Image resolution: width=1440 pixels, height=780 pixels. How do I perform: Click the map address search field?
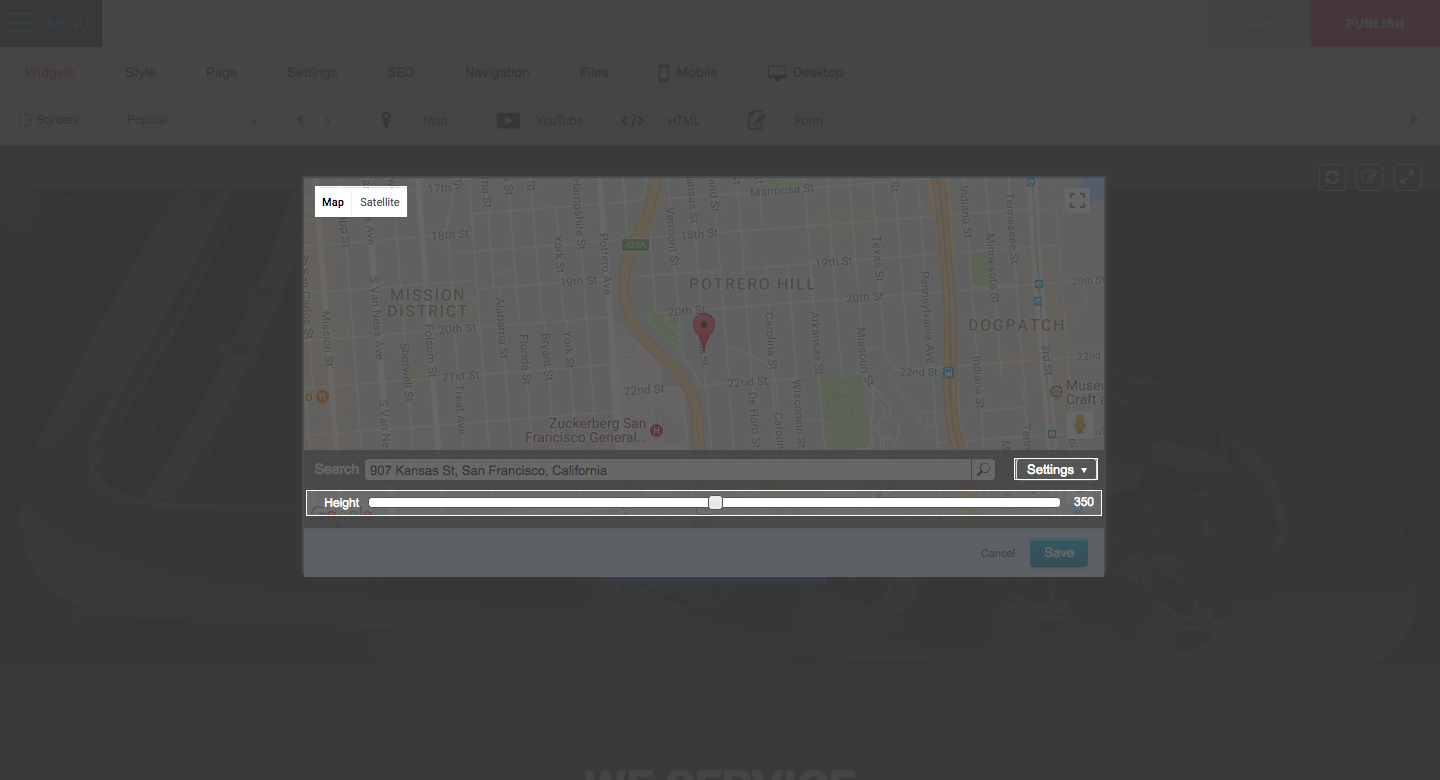(667, 470)
